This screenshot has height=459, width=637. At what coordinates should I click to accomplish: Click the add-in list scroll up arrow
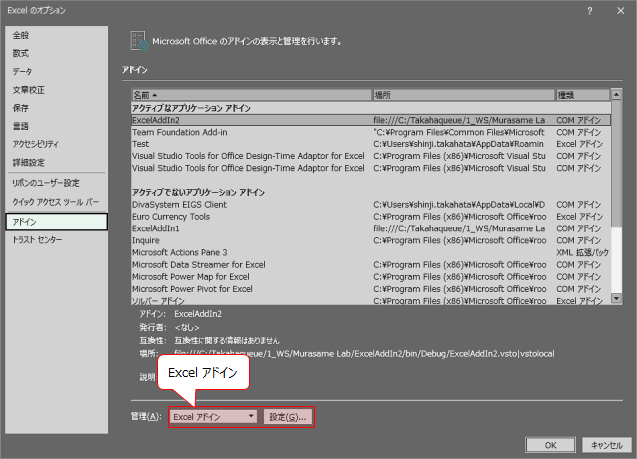616,95
